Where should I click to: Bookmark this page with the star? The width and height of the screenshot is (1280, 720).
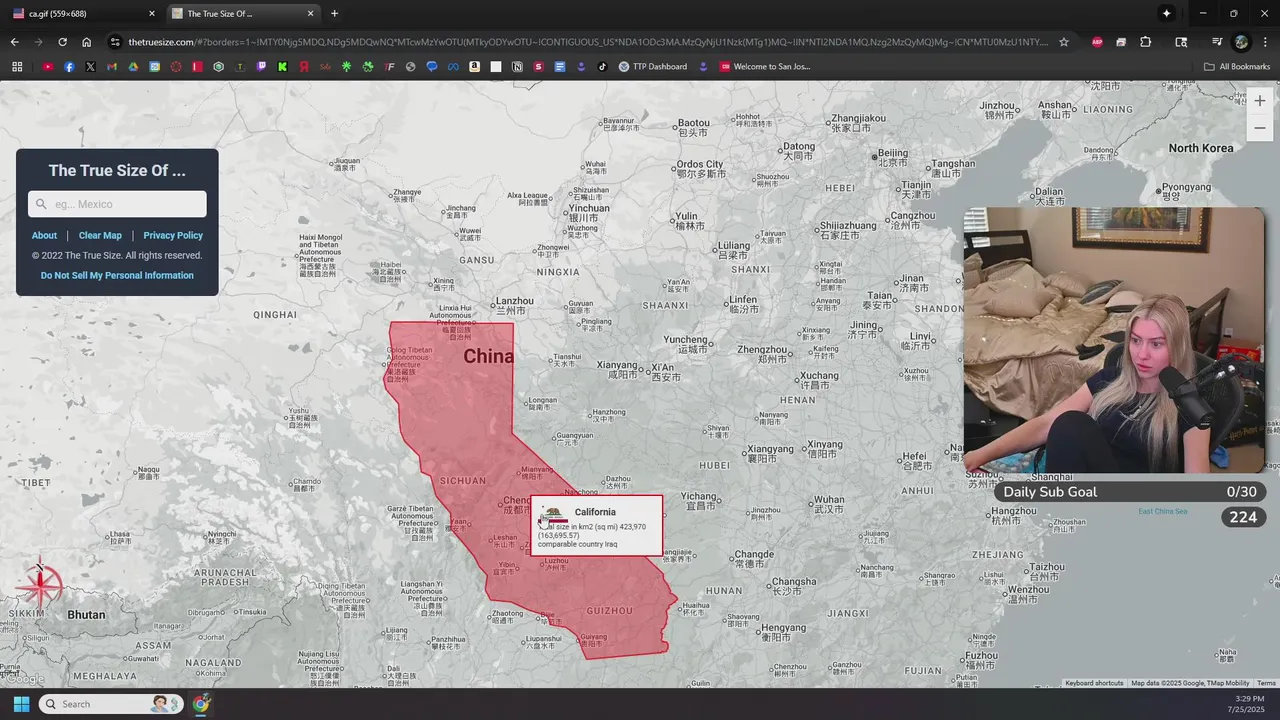(x=1064, y=42)
